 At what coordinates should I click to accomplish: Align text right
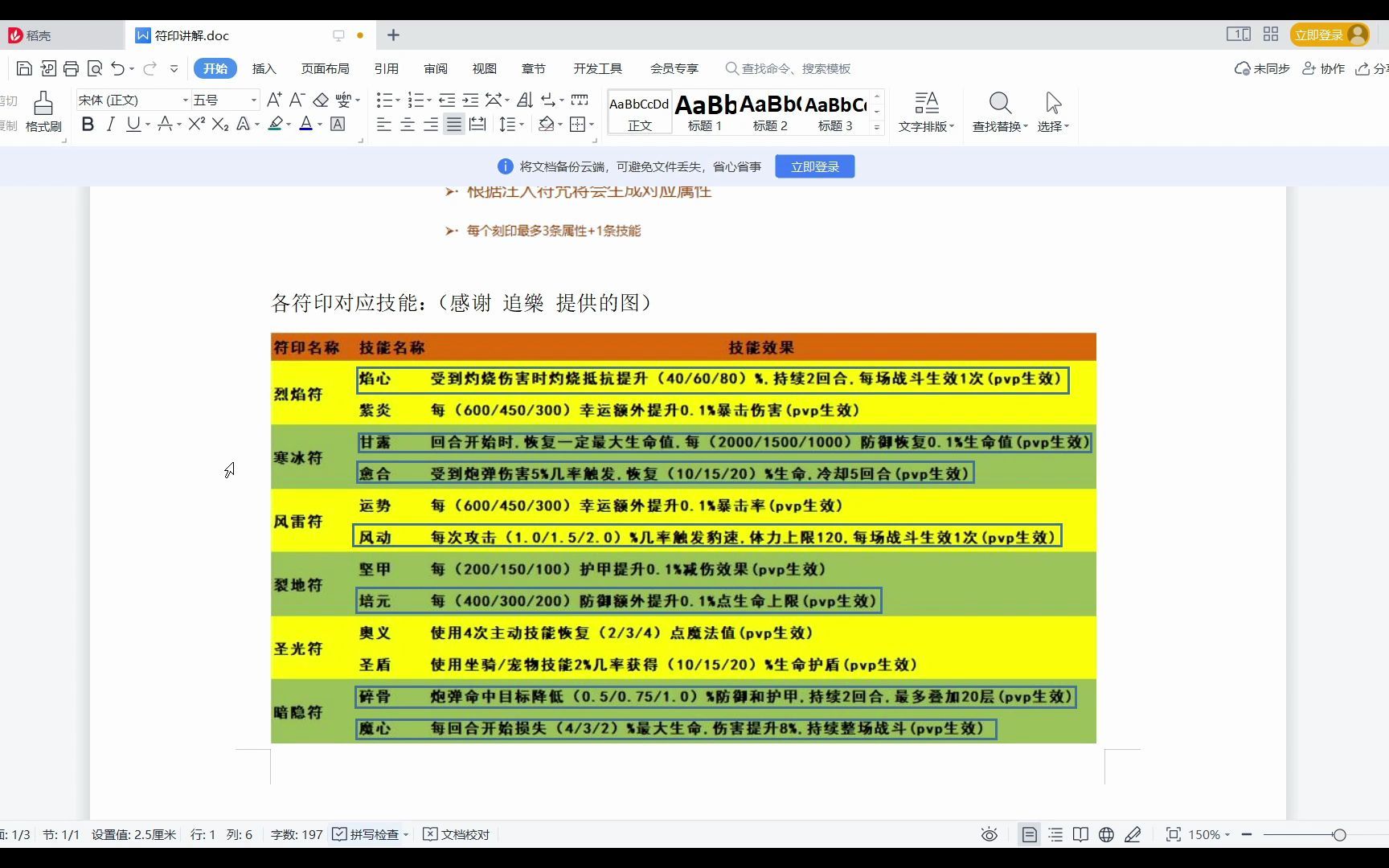pyautogui.click(x=431, y=124)
